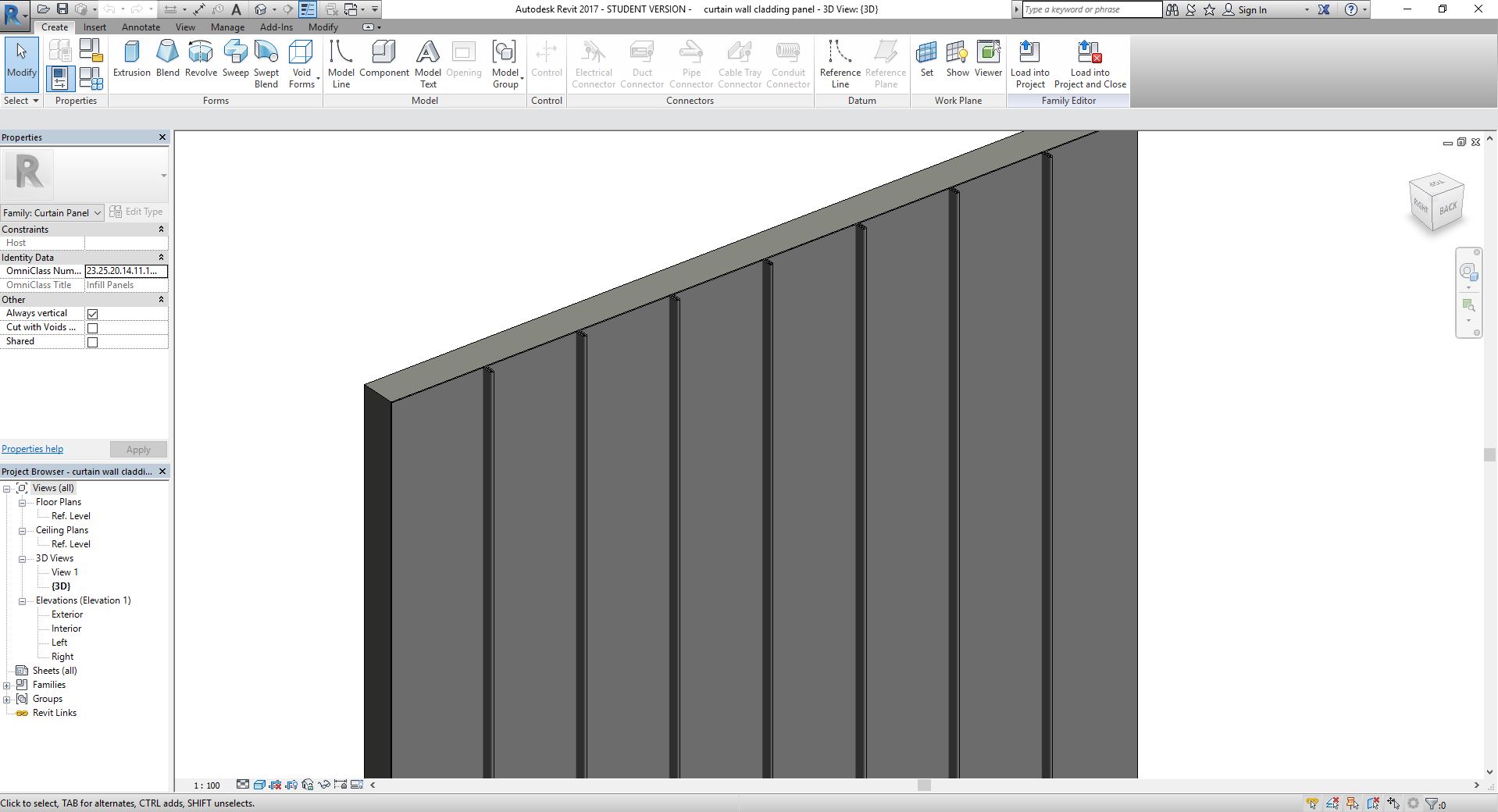Click the Visual Style icon in view control bar
This screenshot has height=812, width=1498.
(259, 785)
